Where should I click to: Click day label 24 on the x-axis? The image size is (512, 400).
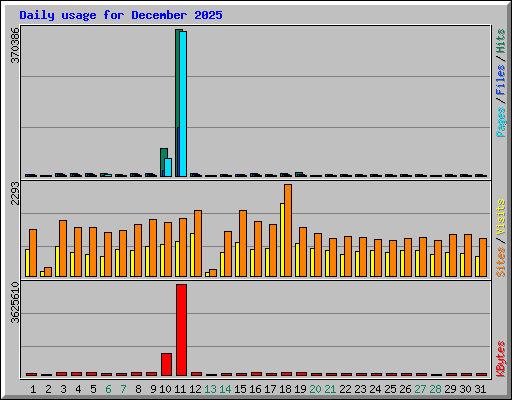click(x=375, y=389)
